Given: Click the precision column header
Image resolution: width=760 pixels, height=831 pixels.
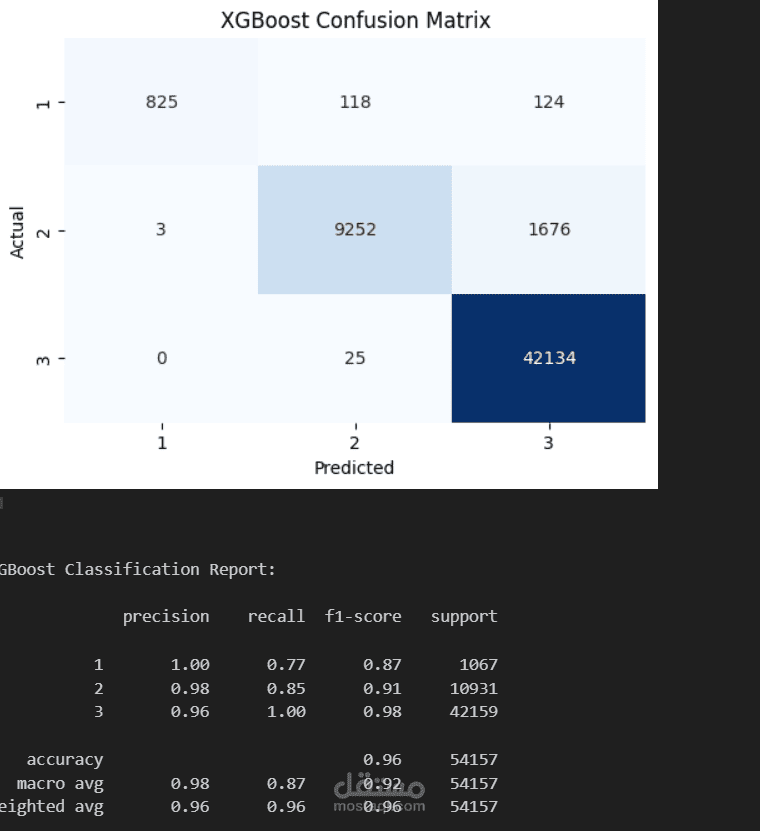Looking at the screenshot, I should (x=166, y=616).
